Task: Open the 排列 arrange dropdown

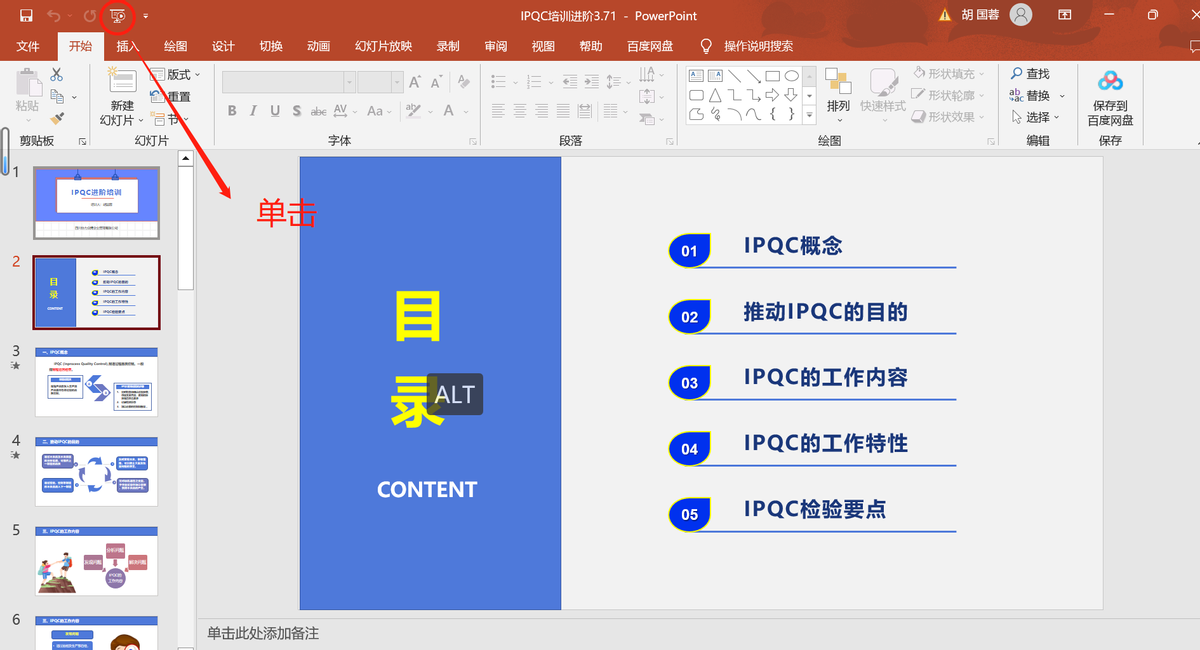Action: 838,97
